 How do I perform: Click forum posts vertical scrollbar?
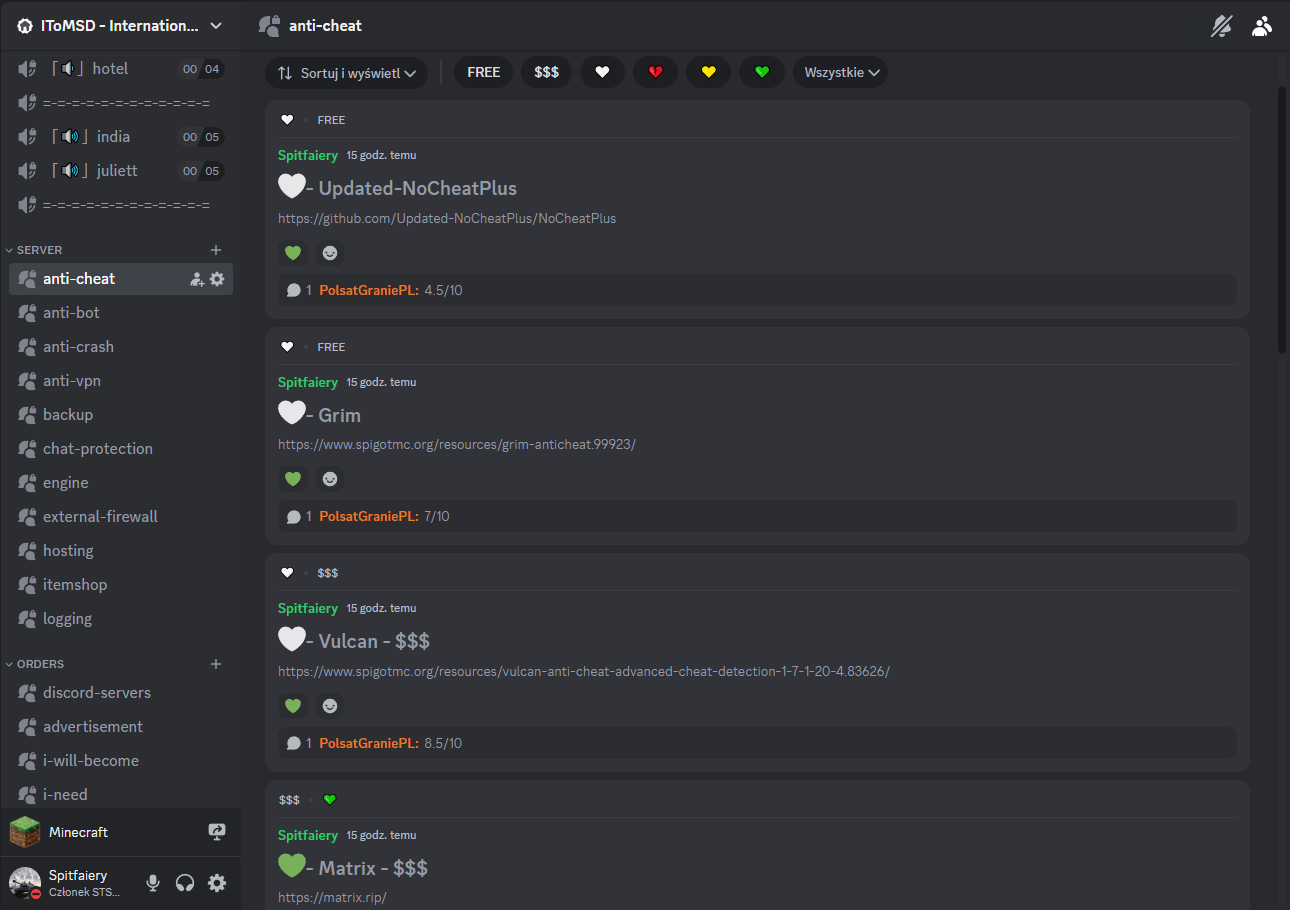(1282, 220)
